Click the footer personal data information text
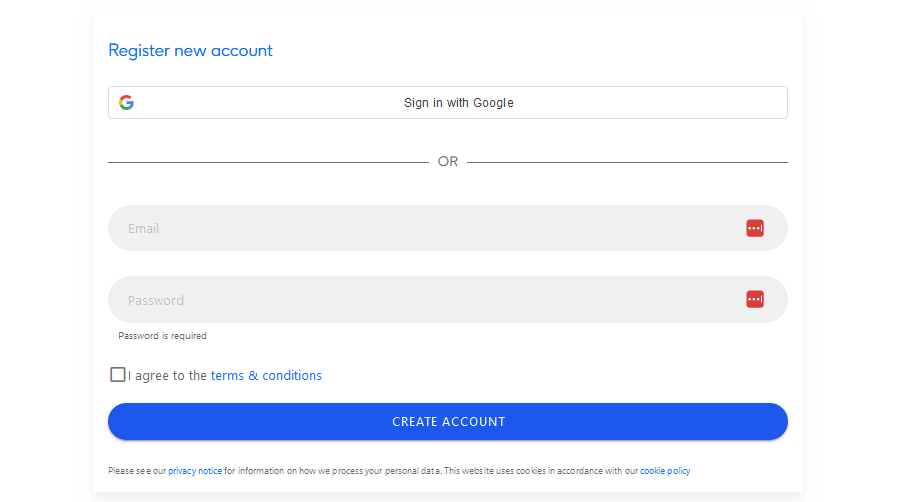This screenshot has width=900, height=502. click(399, 471)
